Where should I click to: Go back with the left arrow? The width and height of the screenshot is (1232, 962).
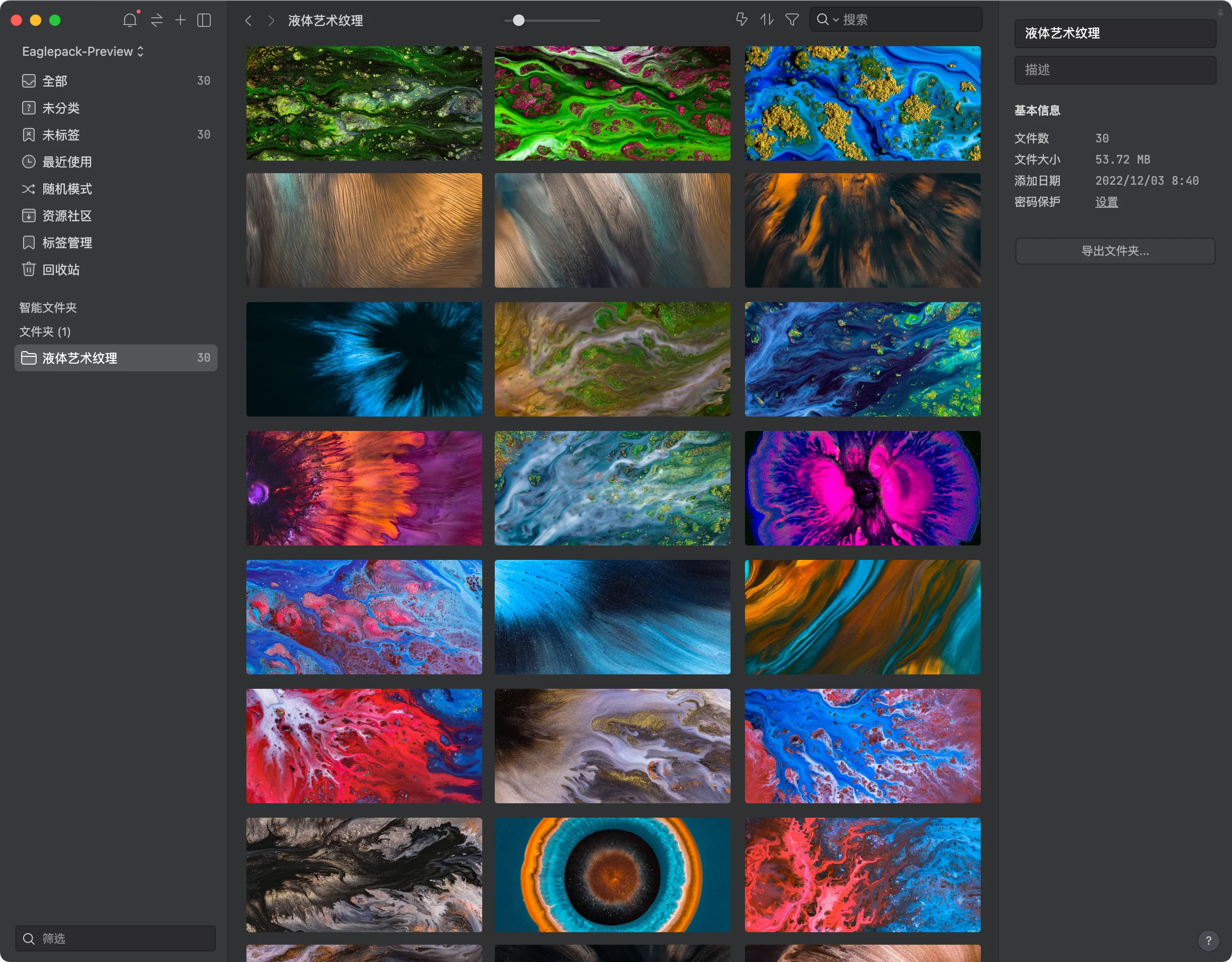[248, 21]
